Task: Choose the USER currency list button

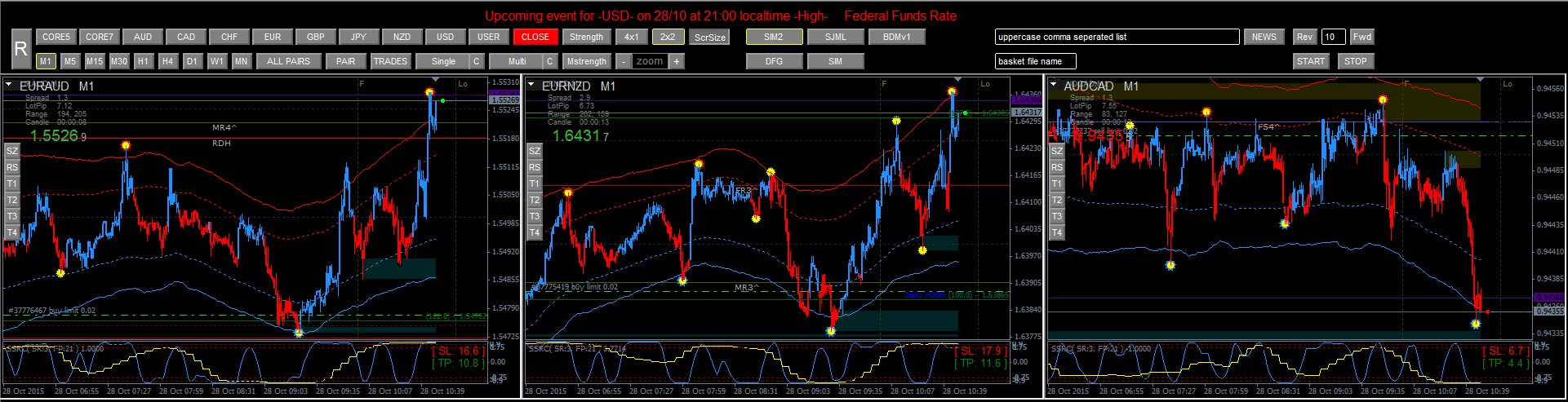Action: (489, 37)
